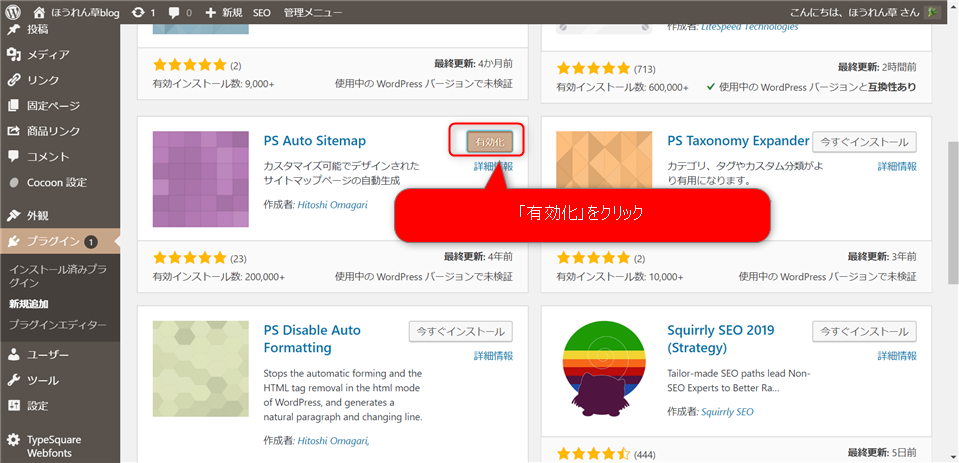Click the PS Auto Sitemap purple thumbnail
Image resolution: width=959 pixels, height=463 pixels.
coord(201,179)
